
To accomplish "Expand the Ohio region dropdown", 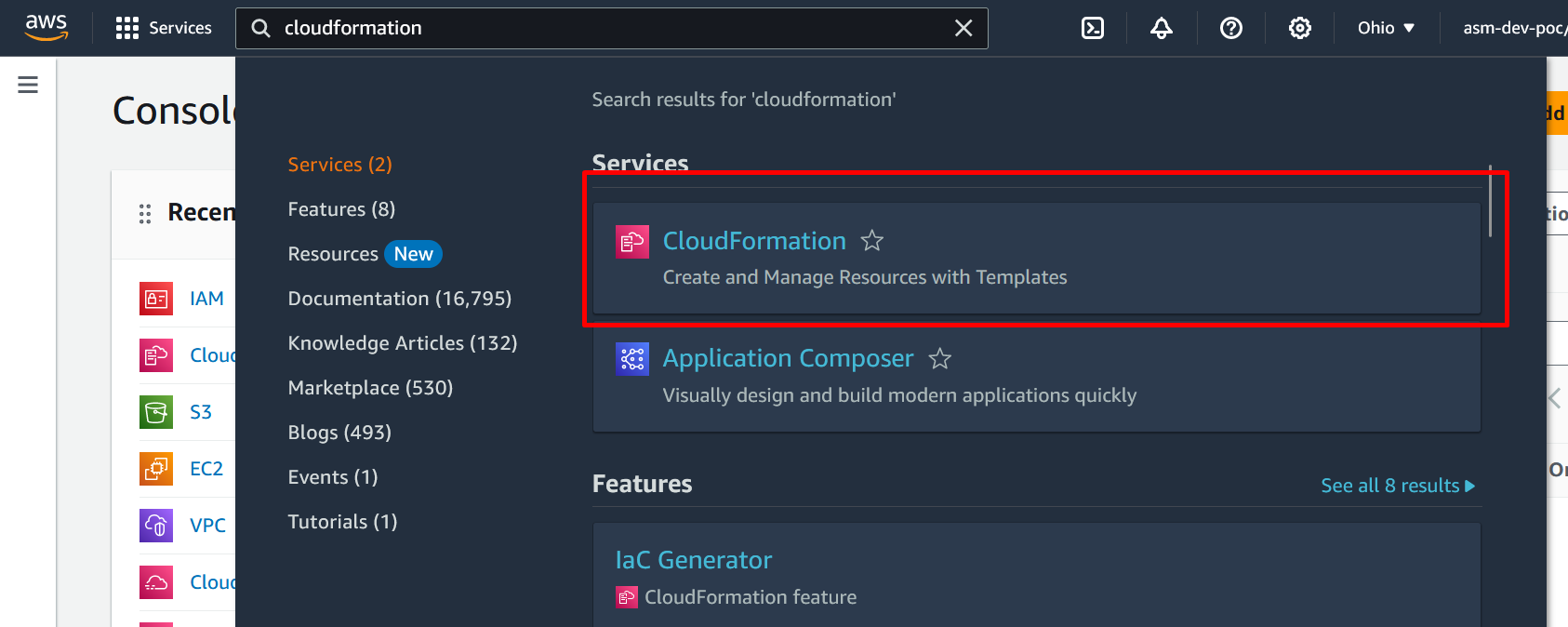I will (x=1386, y=28).
